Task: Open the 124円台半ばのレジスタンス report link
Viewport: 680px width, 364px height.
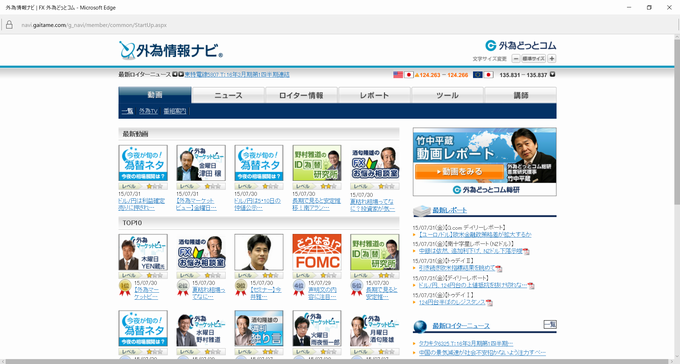Action: [452, 302]
